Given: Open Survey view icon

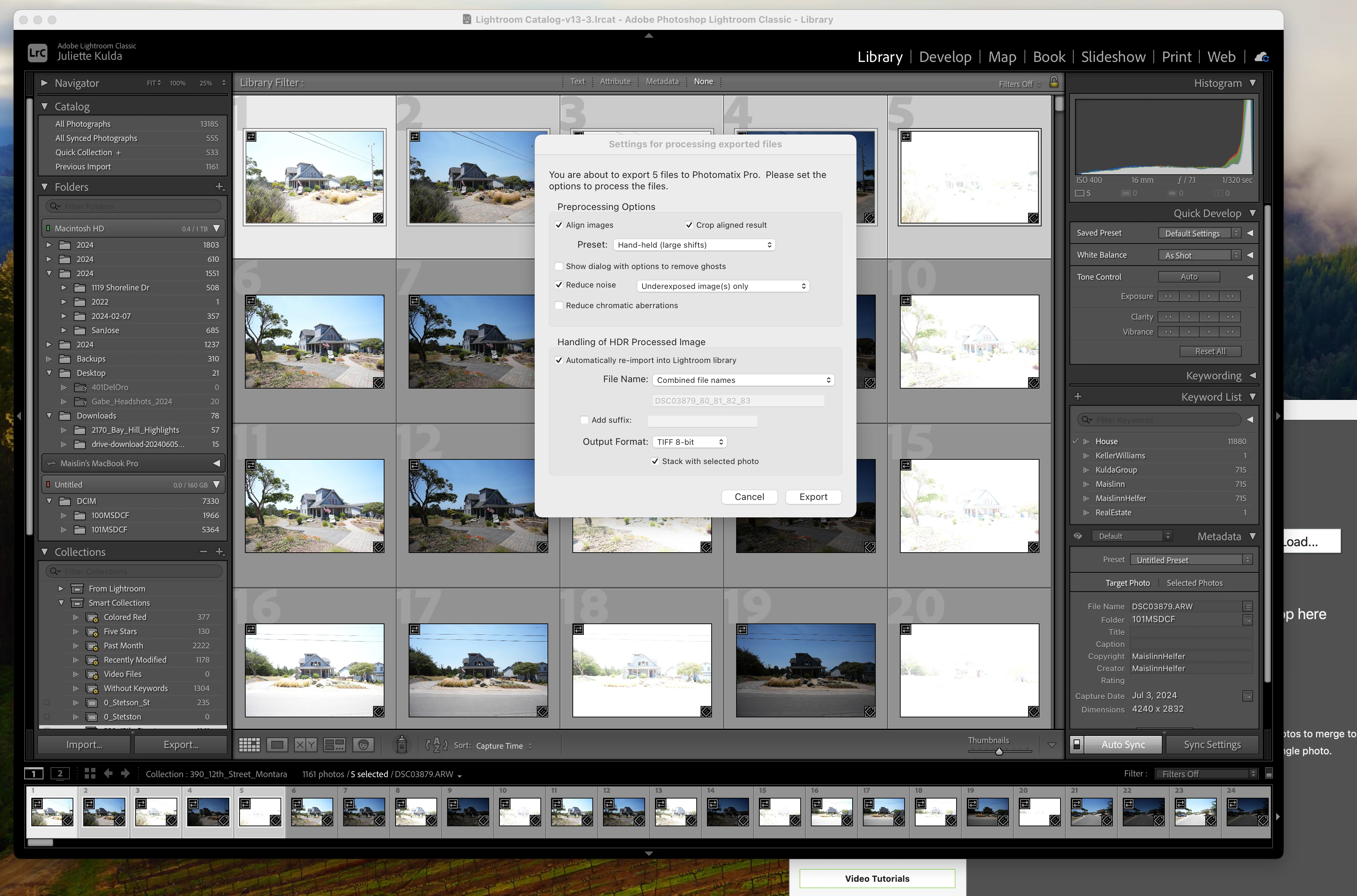Looking at the screenshot, I should click(334, 744).
